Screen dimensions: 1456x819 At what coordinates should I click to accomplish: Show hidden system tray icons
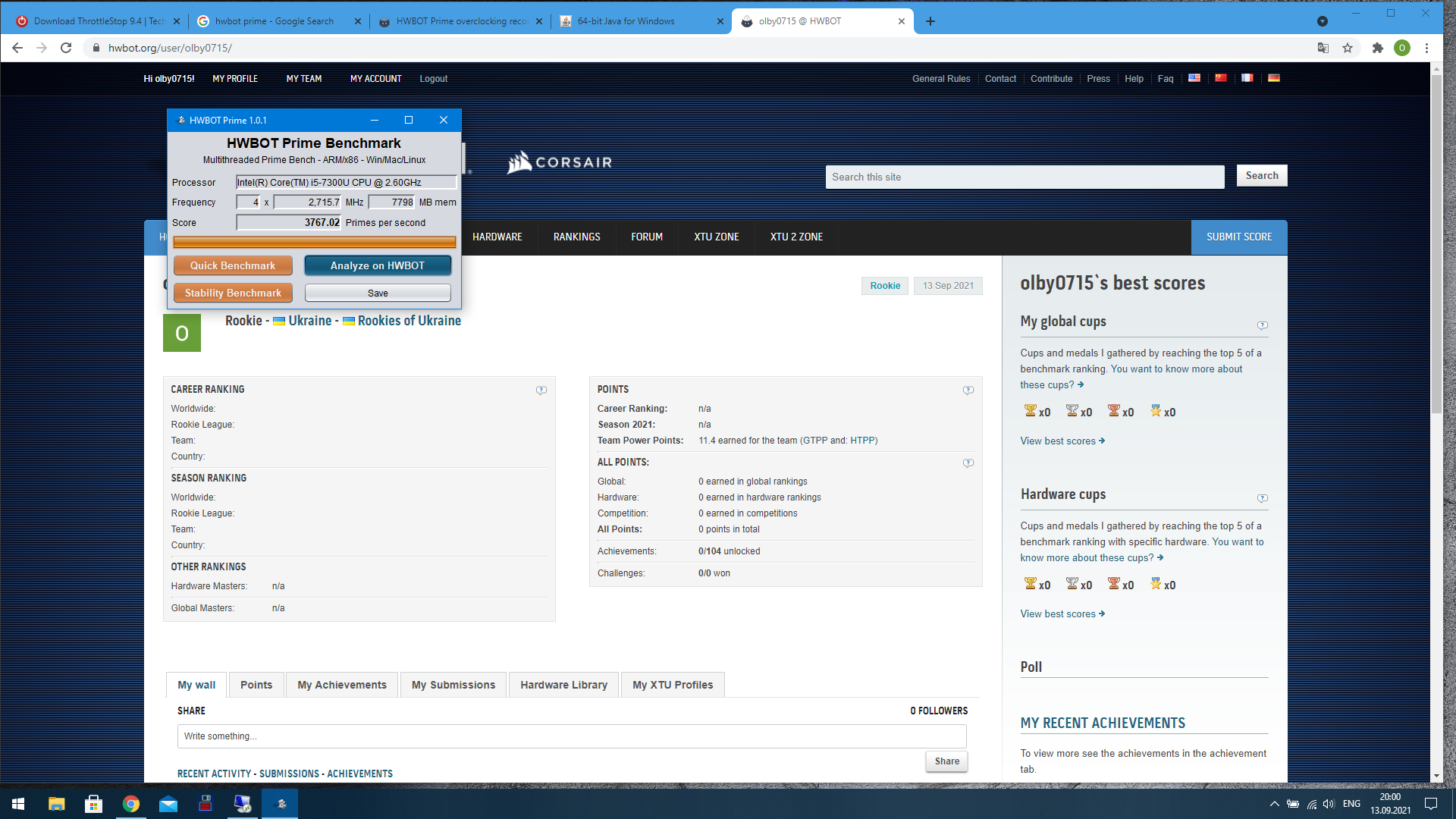1275,804
